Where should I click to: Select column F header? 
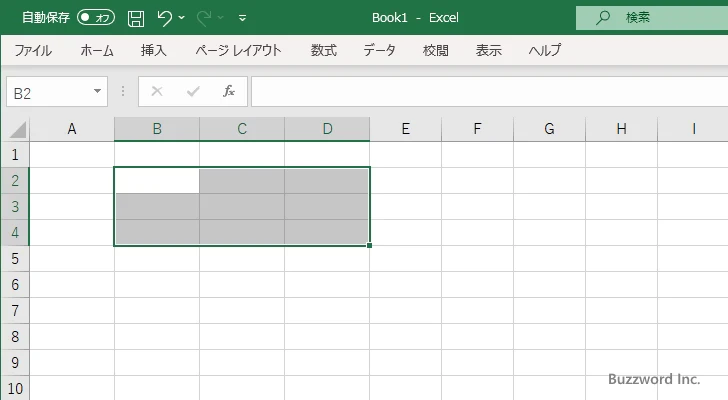(477, 129)
